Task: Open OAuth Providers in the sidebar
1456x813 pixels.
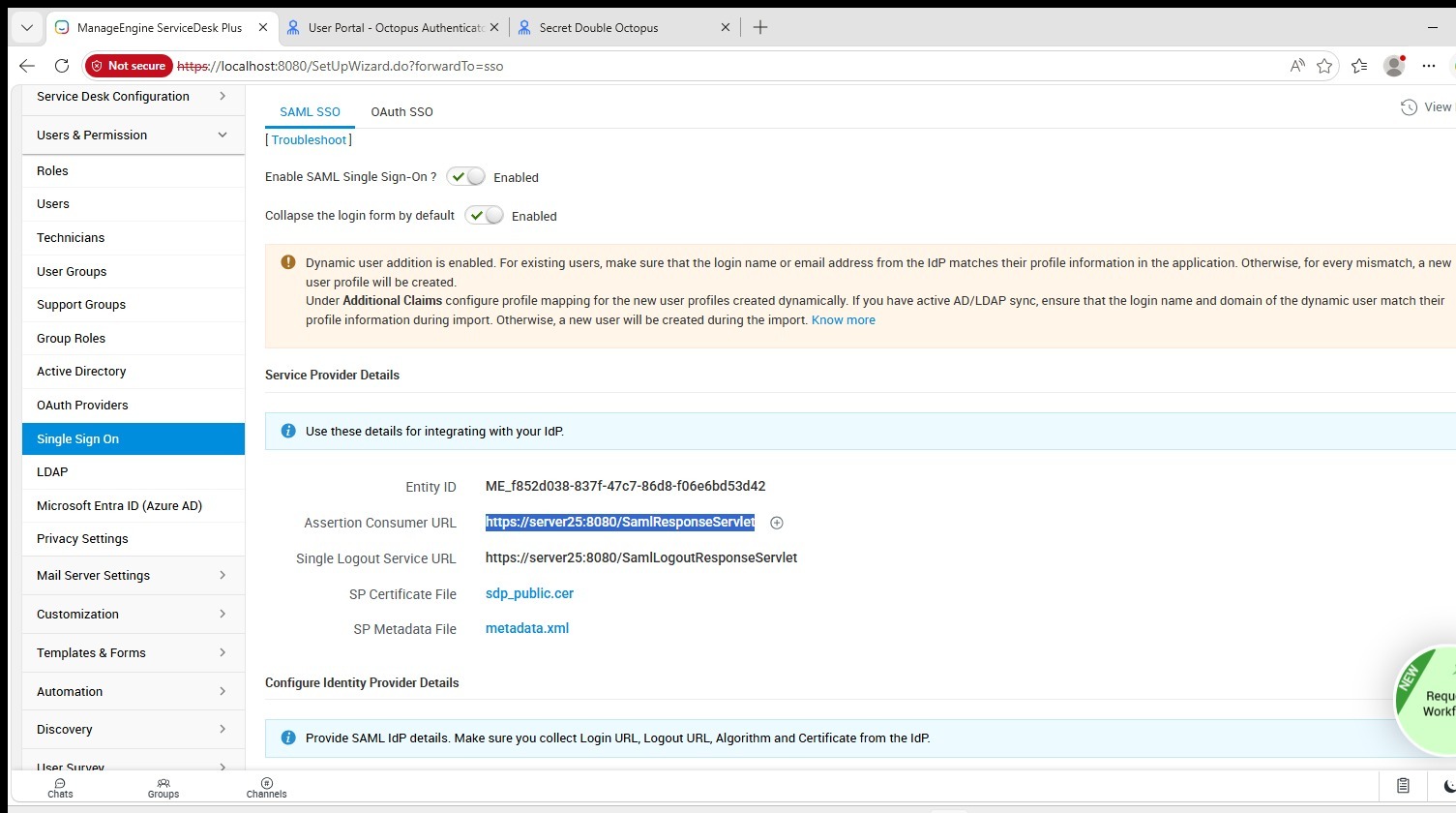Action: 134,406
